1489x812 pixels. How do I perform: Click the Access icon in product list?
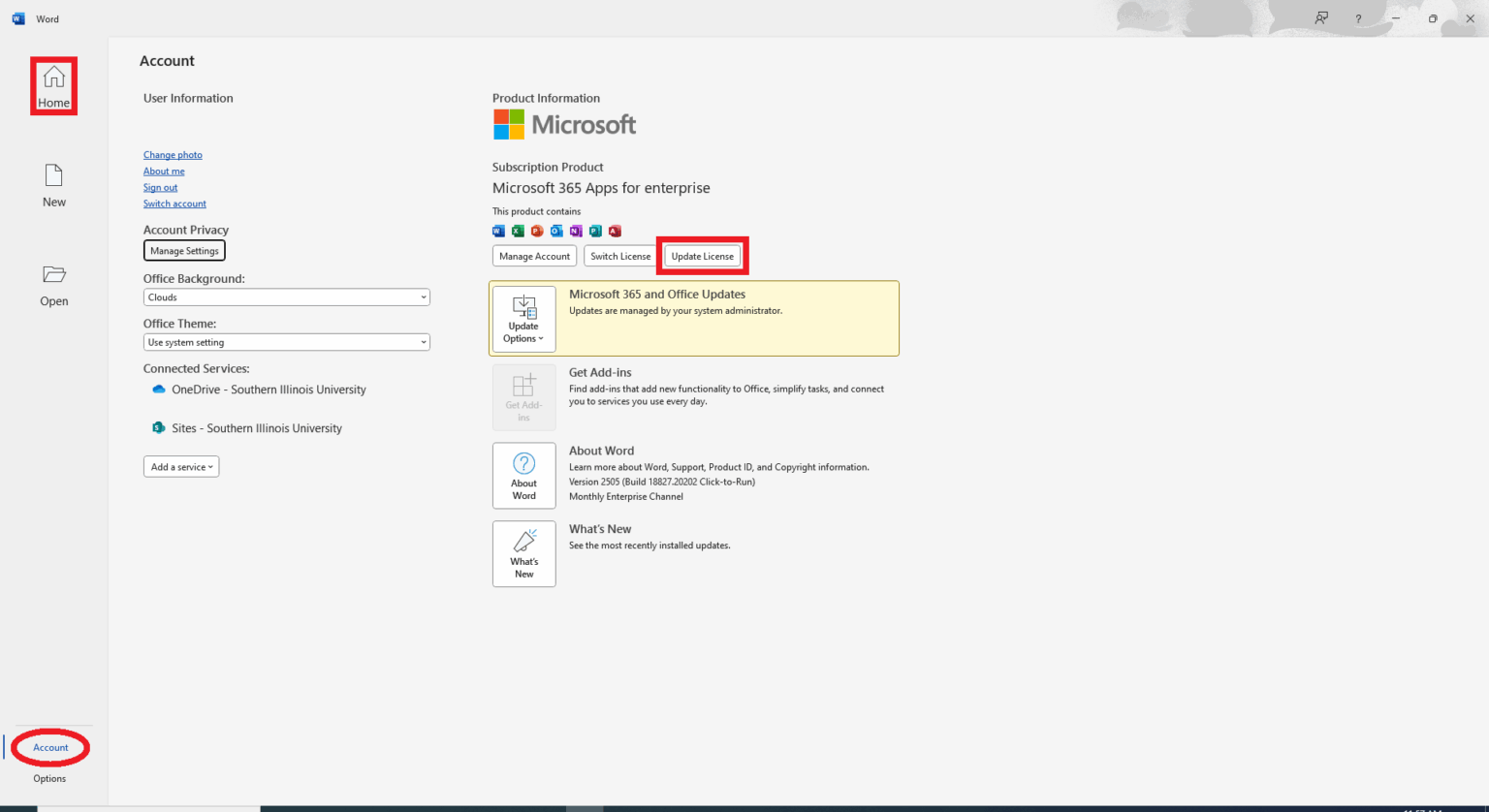coord(615,231)
